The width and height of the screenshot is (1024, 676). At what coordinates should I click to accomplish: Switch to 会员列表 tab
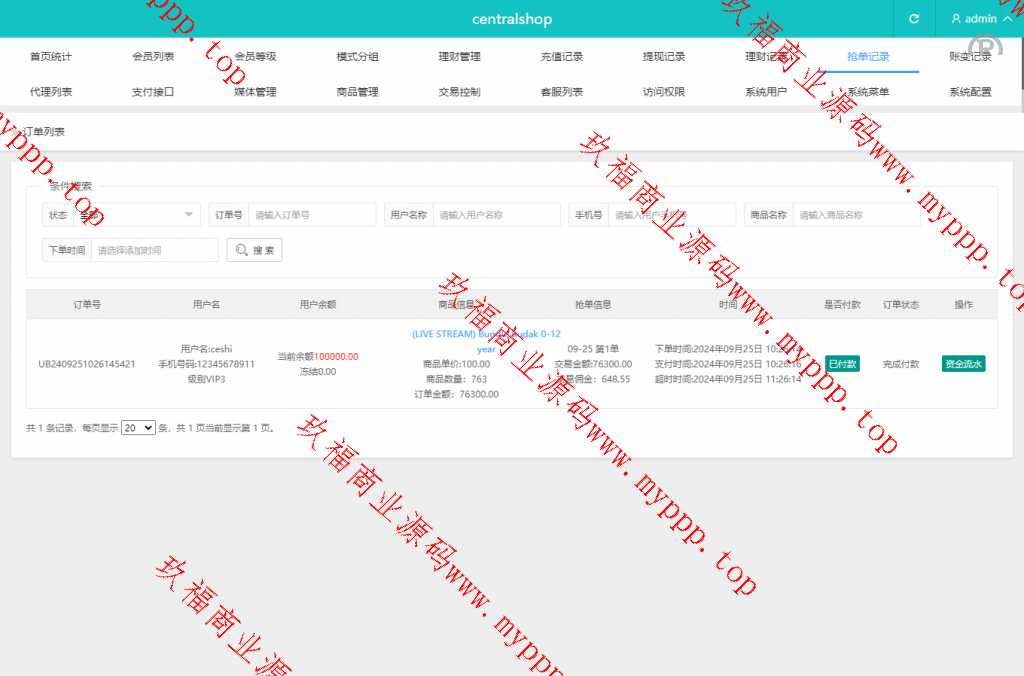click(153, 57)
